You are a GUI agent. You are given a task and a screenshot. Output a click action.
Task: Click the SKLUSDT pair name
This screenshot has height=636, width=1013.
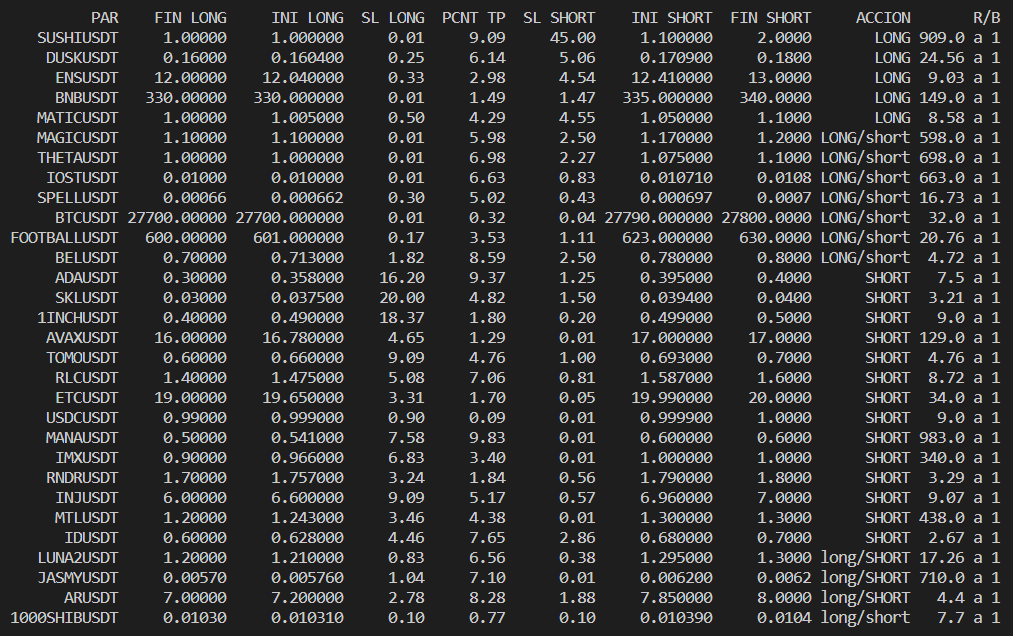[87, 298]
